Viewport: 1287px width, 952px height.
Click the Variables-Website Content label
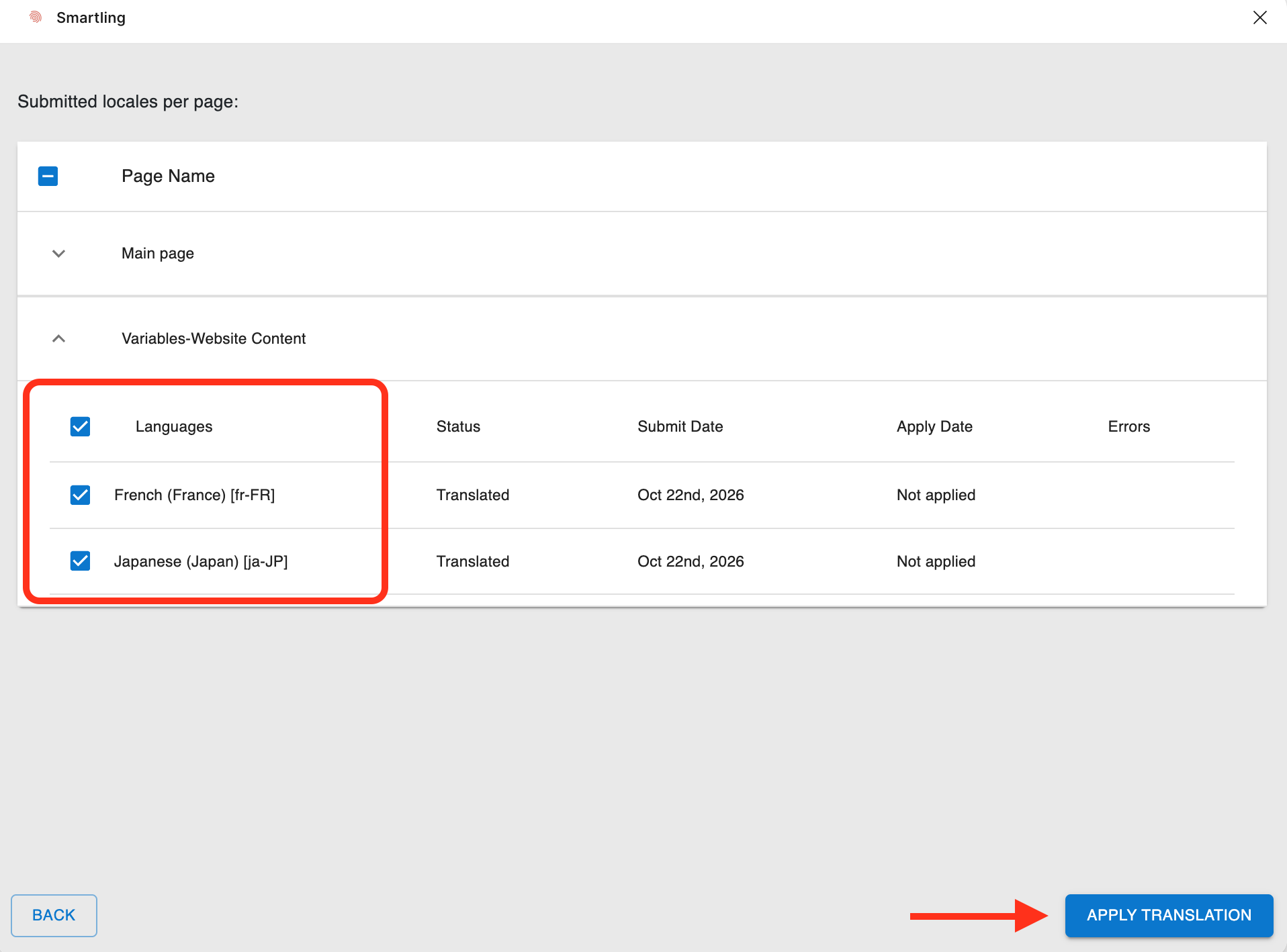point(214,338)
